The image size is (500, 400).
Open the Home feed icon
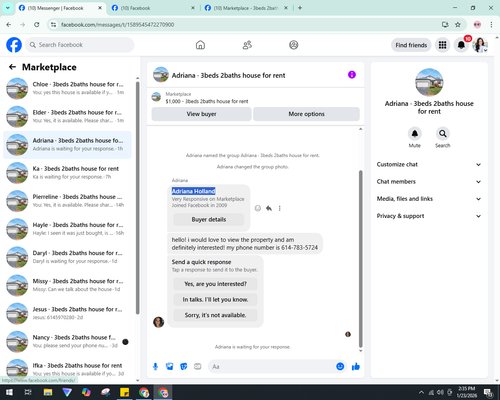pyautogui.click(x=200, y=45)
